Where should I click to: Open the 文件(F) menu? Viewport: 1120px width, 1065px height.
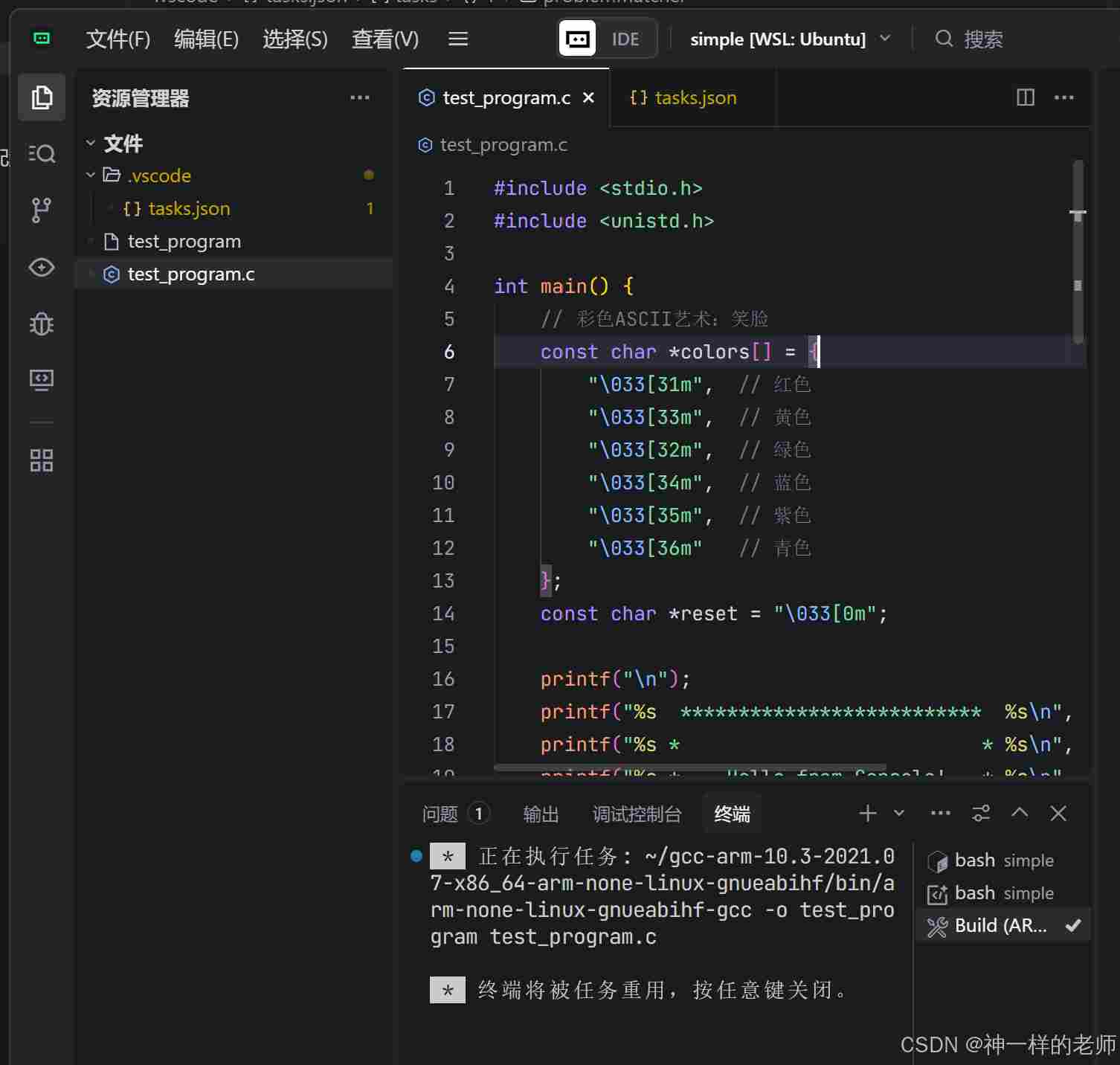pos(118,39)
